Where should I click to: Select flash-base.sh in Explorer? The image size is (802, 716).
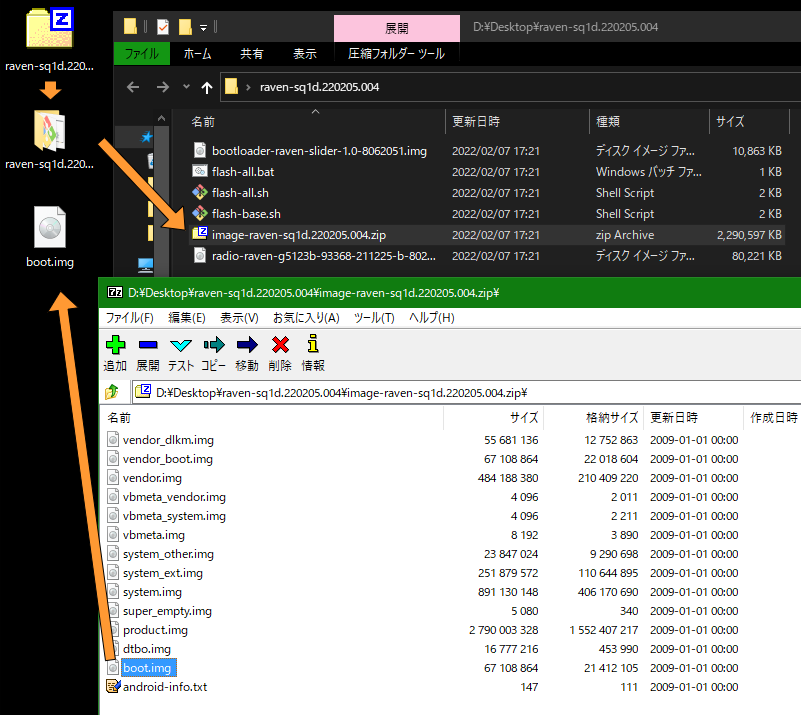coord(246,214)
